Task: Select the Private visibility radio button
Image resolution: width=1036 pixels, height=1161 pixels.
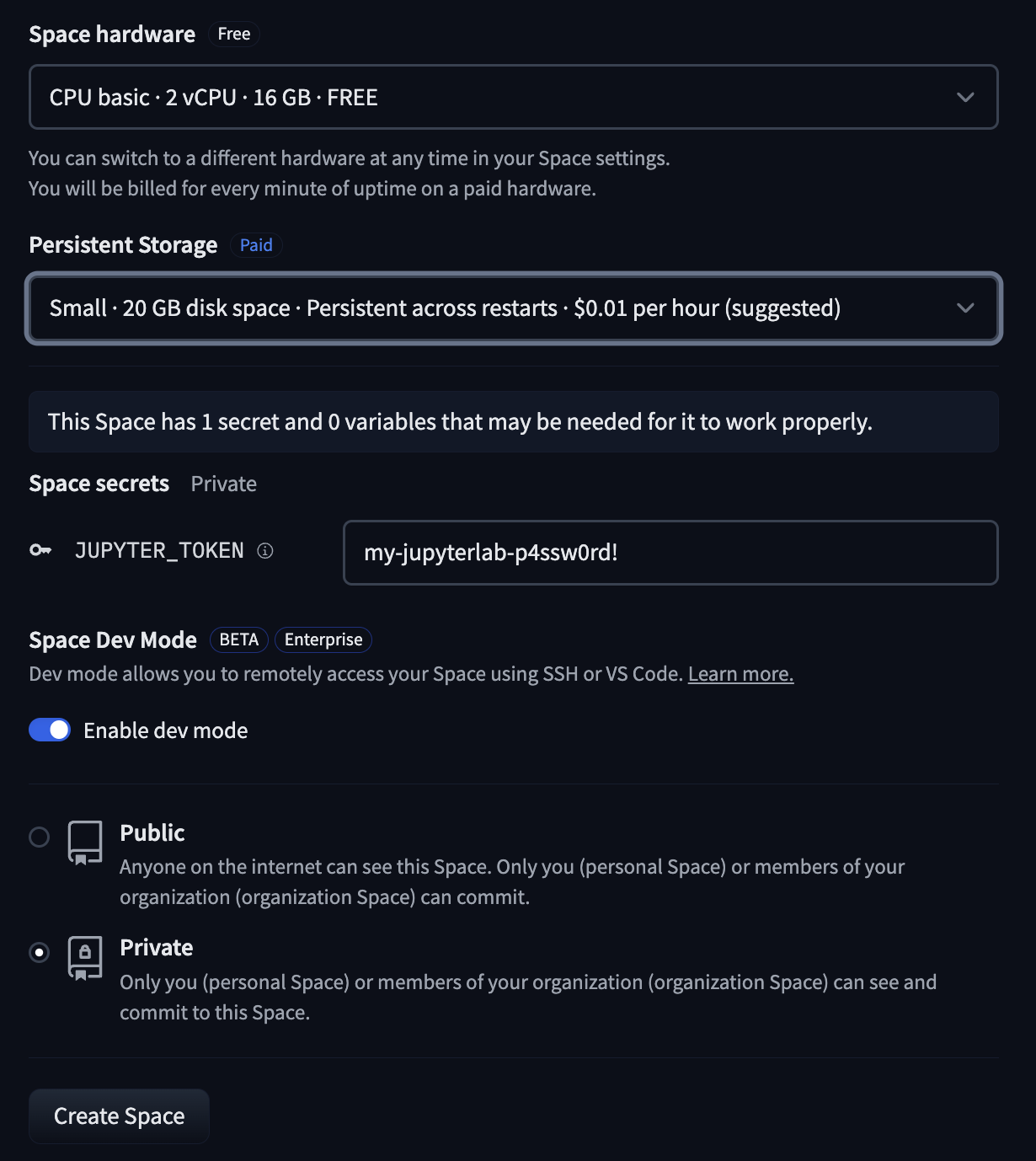Action: [40, 952]
